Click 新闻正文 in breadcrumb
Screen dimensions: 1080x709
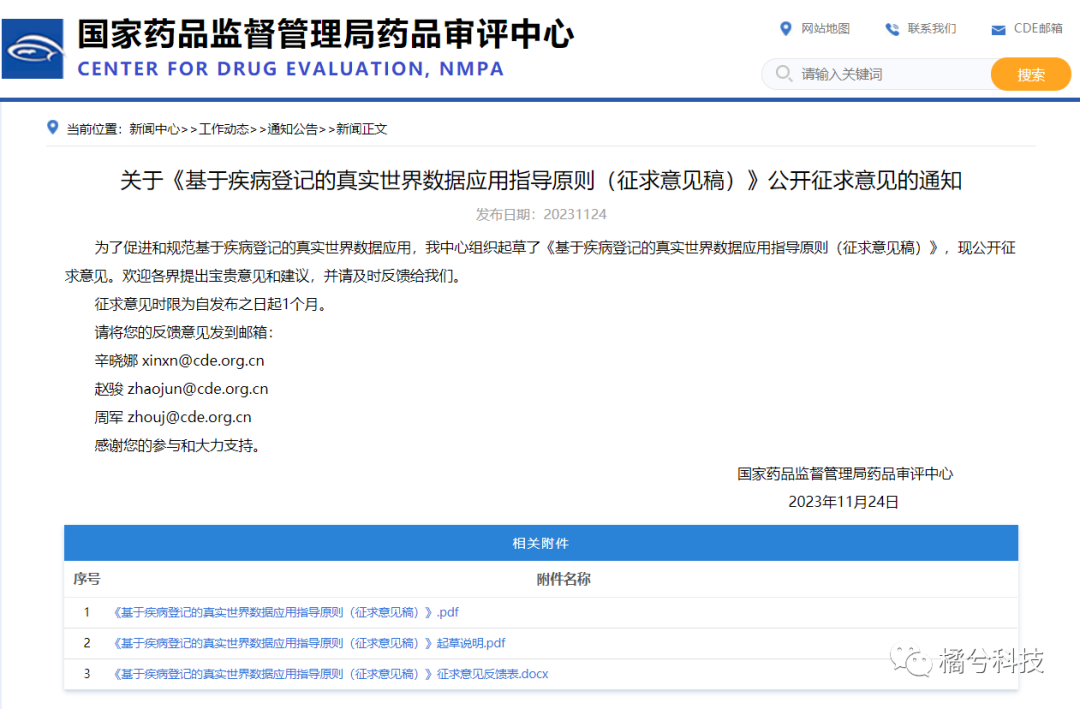coord(362,129)
